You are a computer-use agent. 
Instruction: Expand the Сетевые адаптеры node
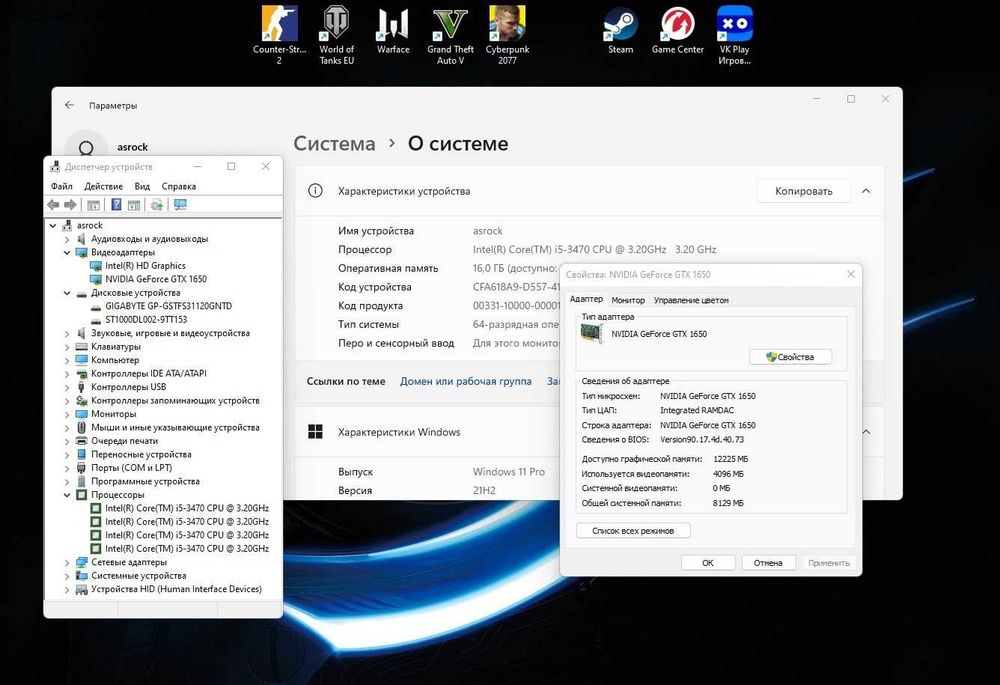point(67,563)
